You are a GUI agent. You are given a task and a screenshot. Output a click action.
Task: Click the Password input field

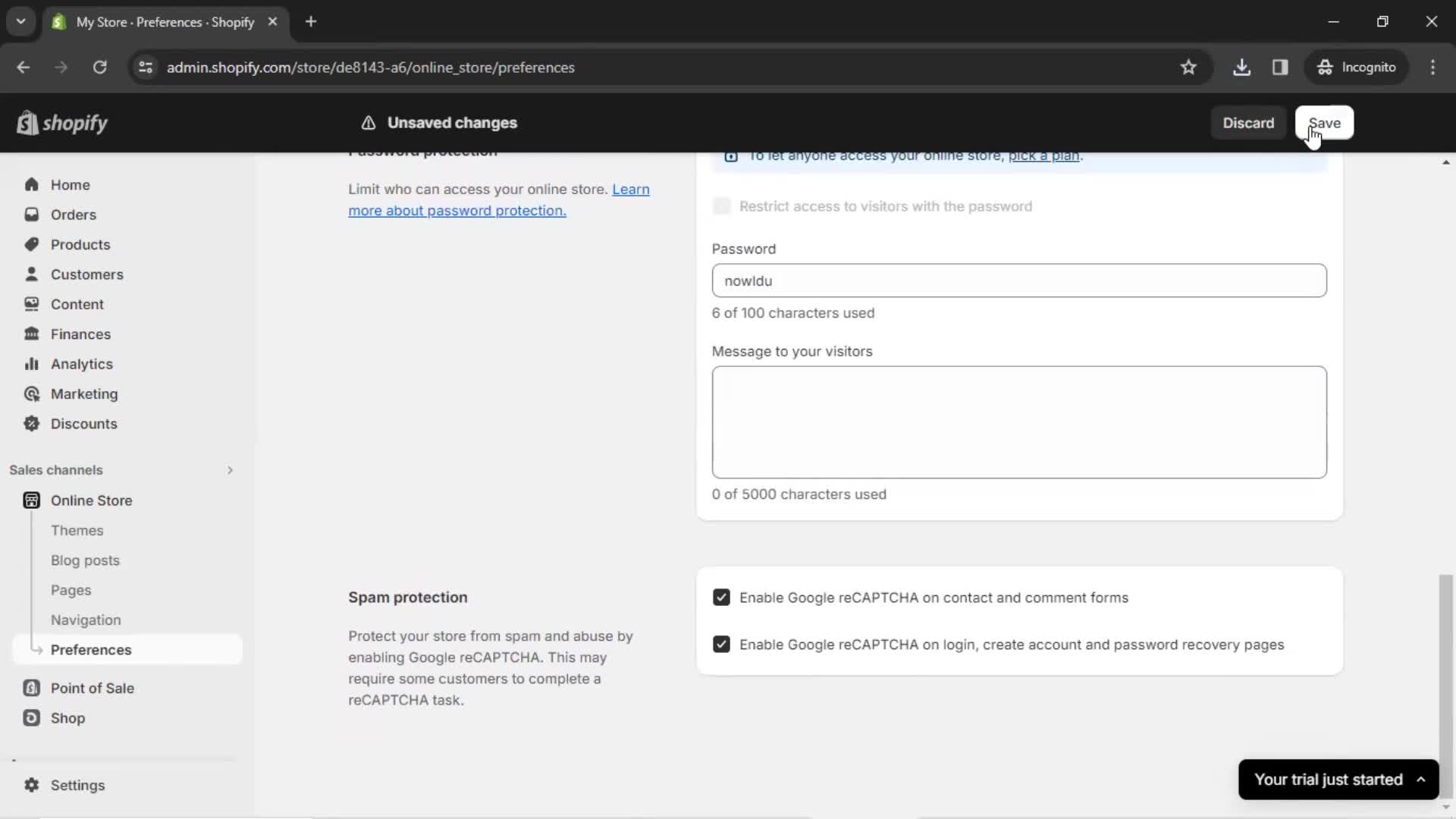pos(1019,280)
